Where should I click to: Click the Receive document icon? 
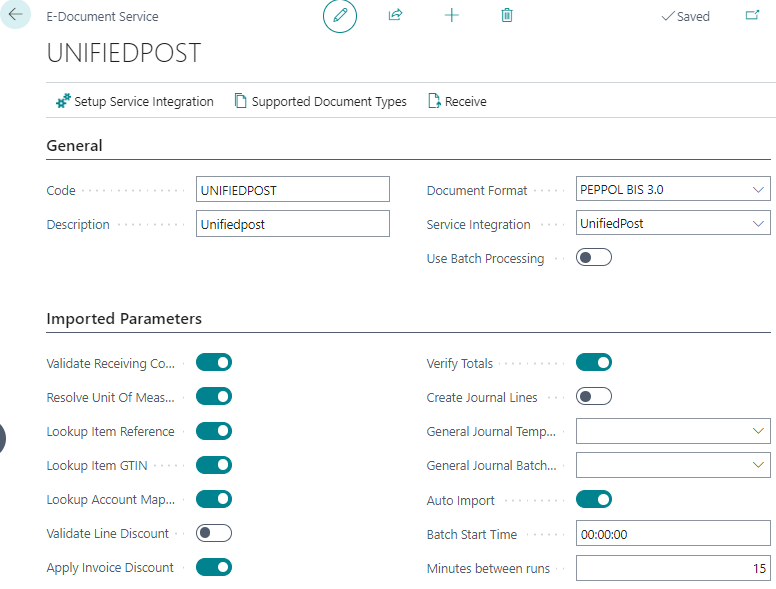tap(434, 101)
